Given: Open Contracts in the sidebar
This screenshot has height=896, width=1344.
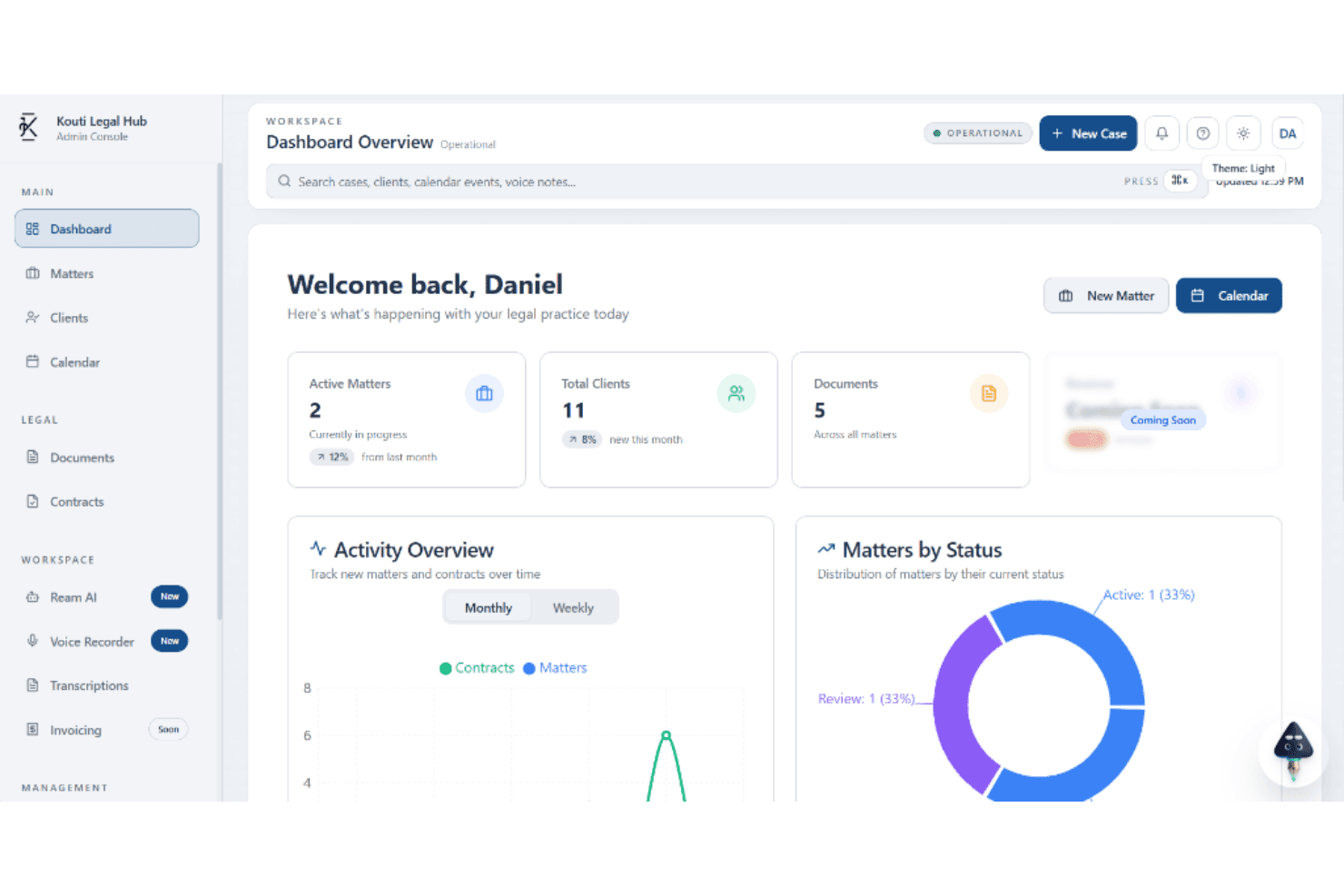Looking at the screenshot, I should click(106, 501).
